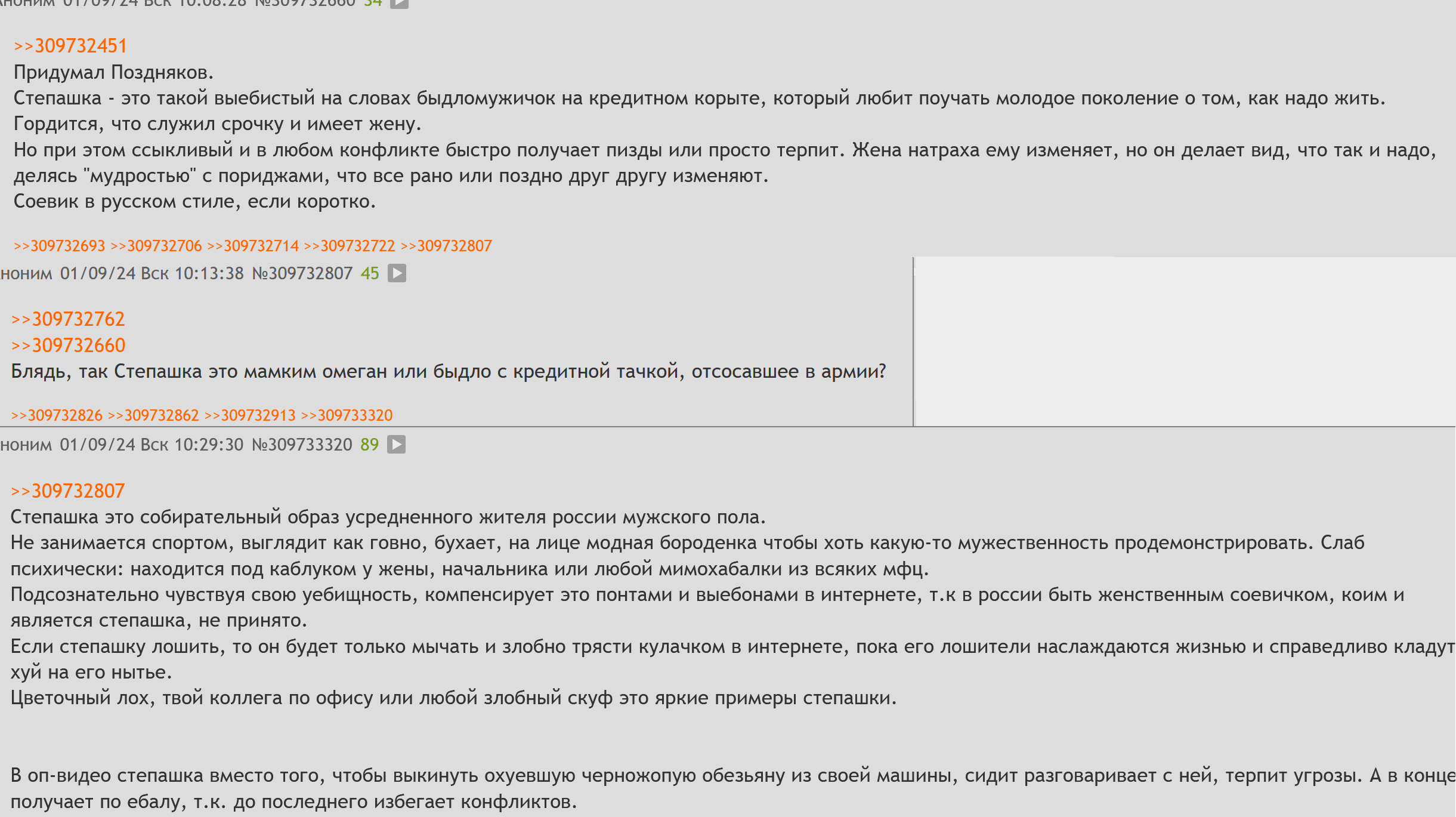Open post menu arrow for post №309733320

(396, 445)
